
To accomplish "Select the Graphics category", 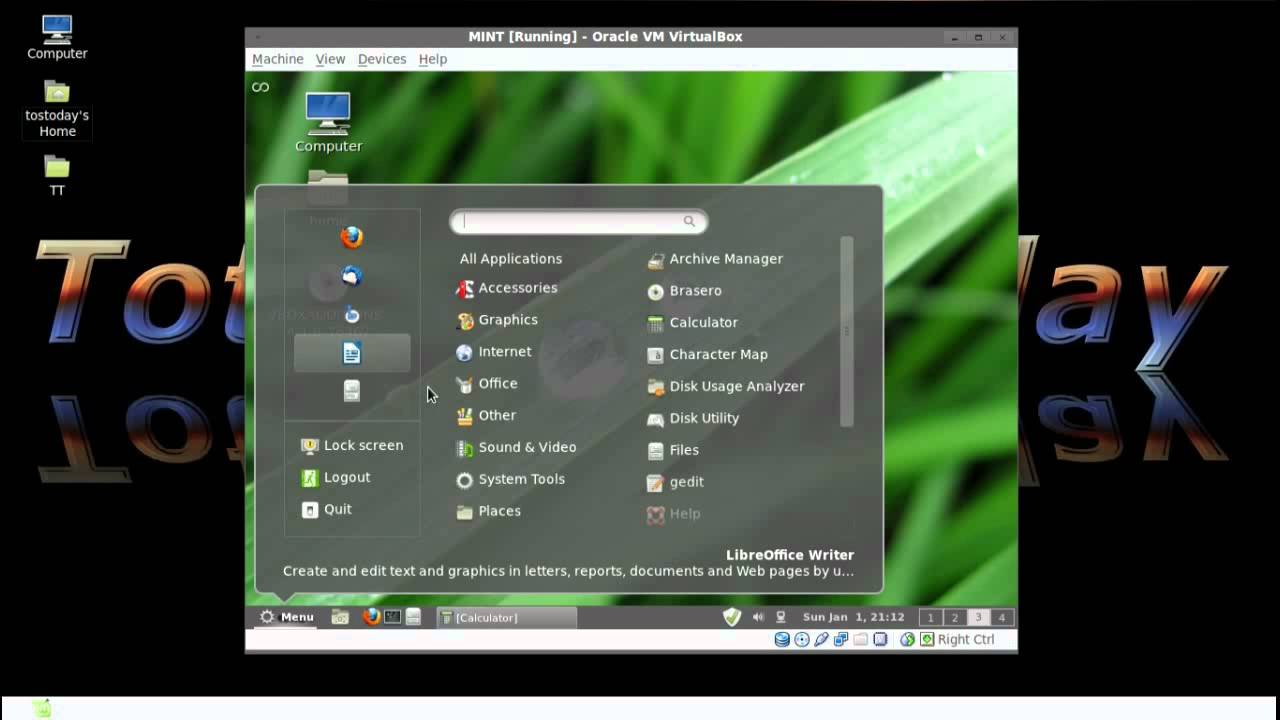I will tap(497, 321).
